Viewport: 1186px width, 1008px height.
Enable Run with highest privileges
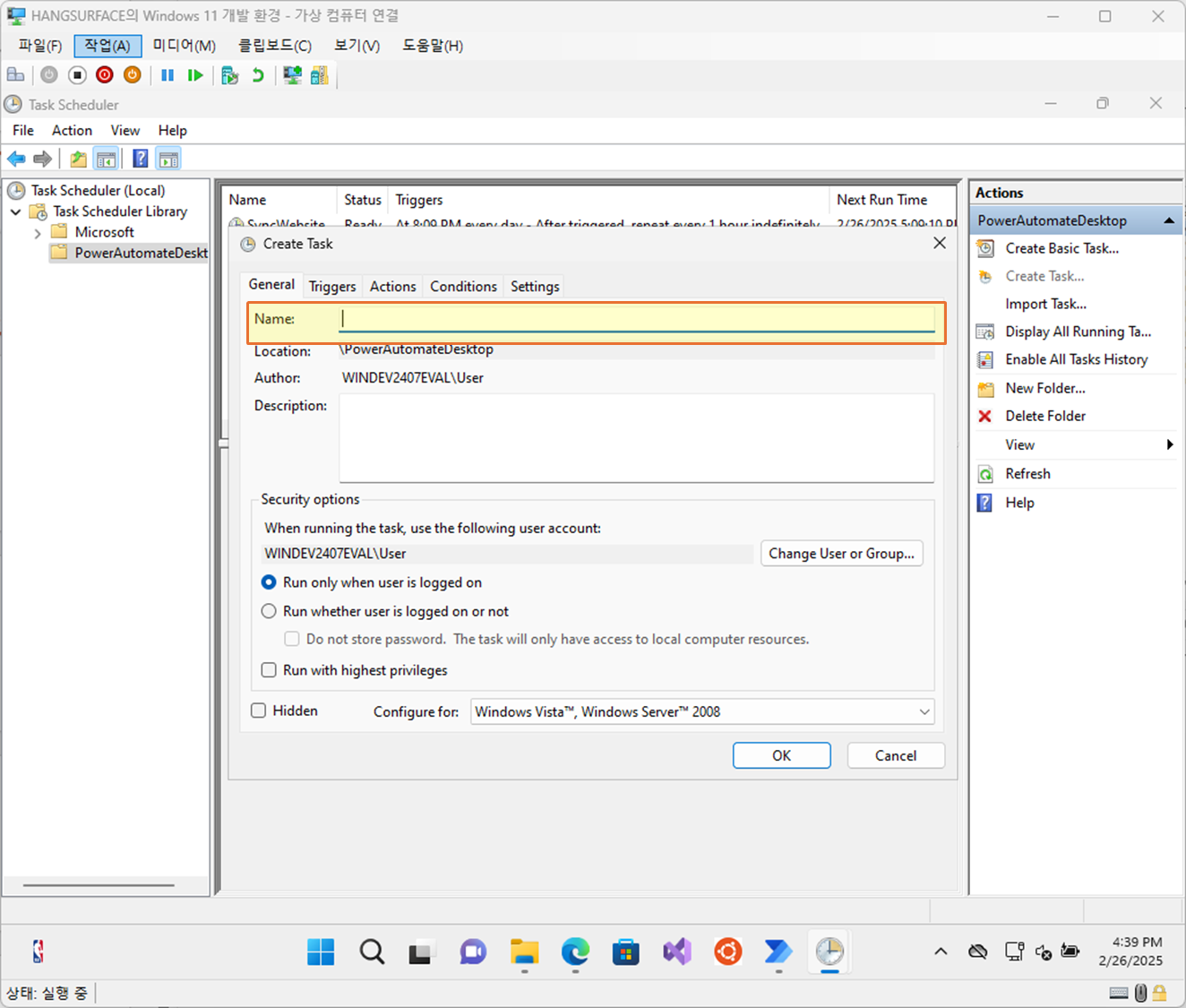click(269, 670)
